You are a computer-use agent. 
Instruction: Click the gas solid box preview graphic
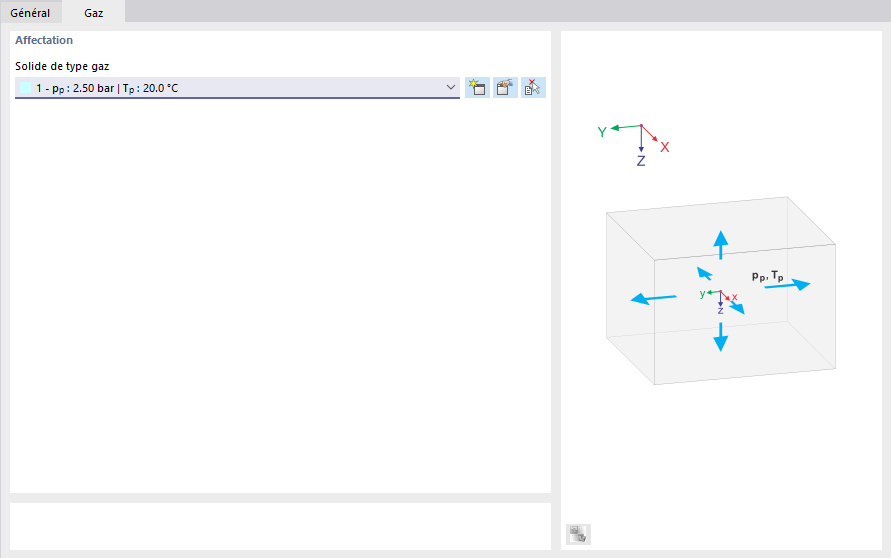(x=721, y=291)
